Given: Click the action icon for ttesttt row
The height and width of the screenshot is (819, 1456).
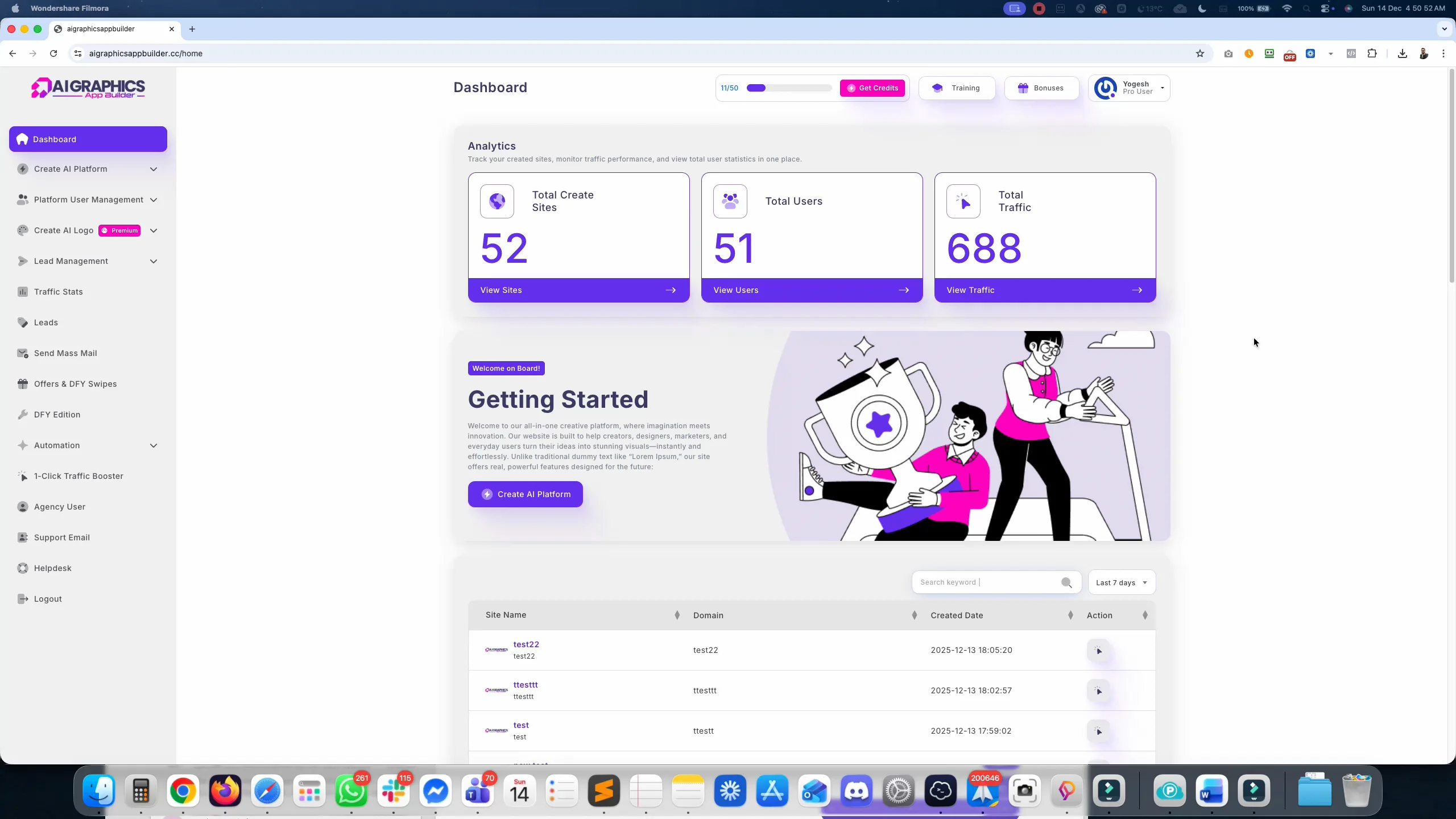Looking at the screenshot, I should pos(1098,690).
